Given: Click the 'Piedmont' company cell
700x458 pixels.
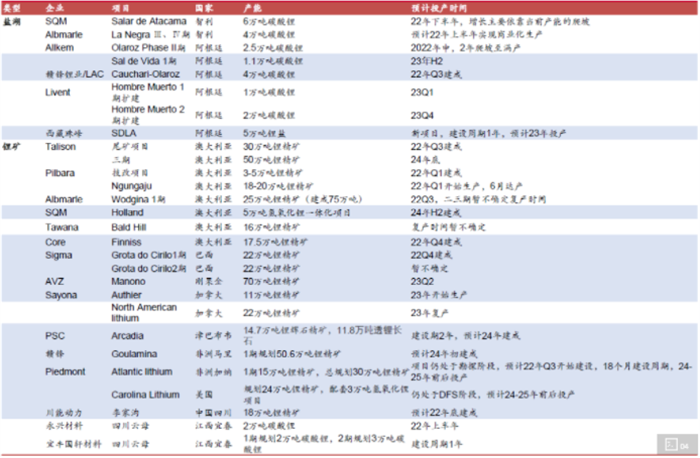Looking at the screenshot, I should 65,372.
